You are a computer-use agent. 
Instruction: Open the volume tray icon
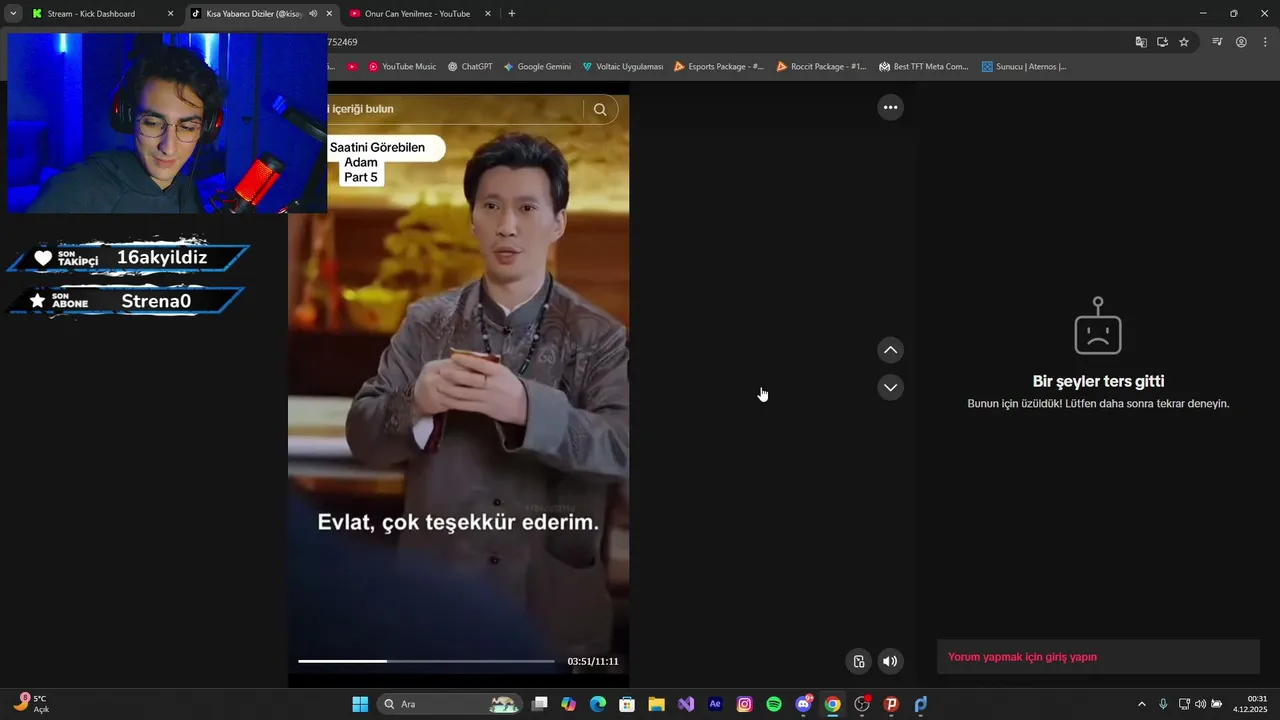point(1200,704)
